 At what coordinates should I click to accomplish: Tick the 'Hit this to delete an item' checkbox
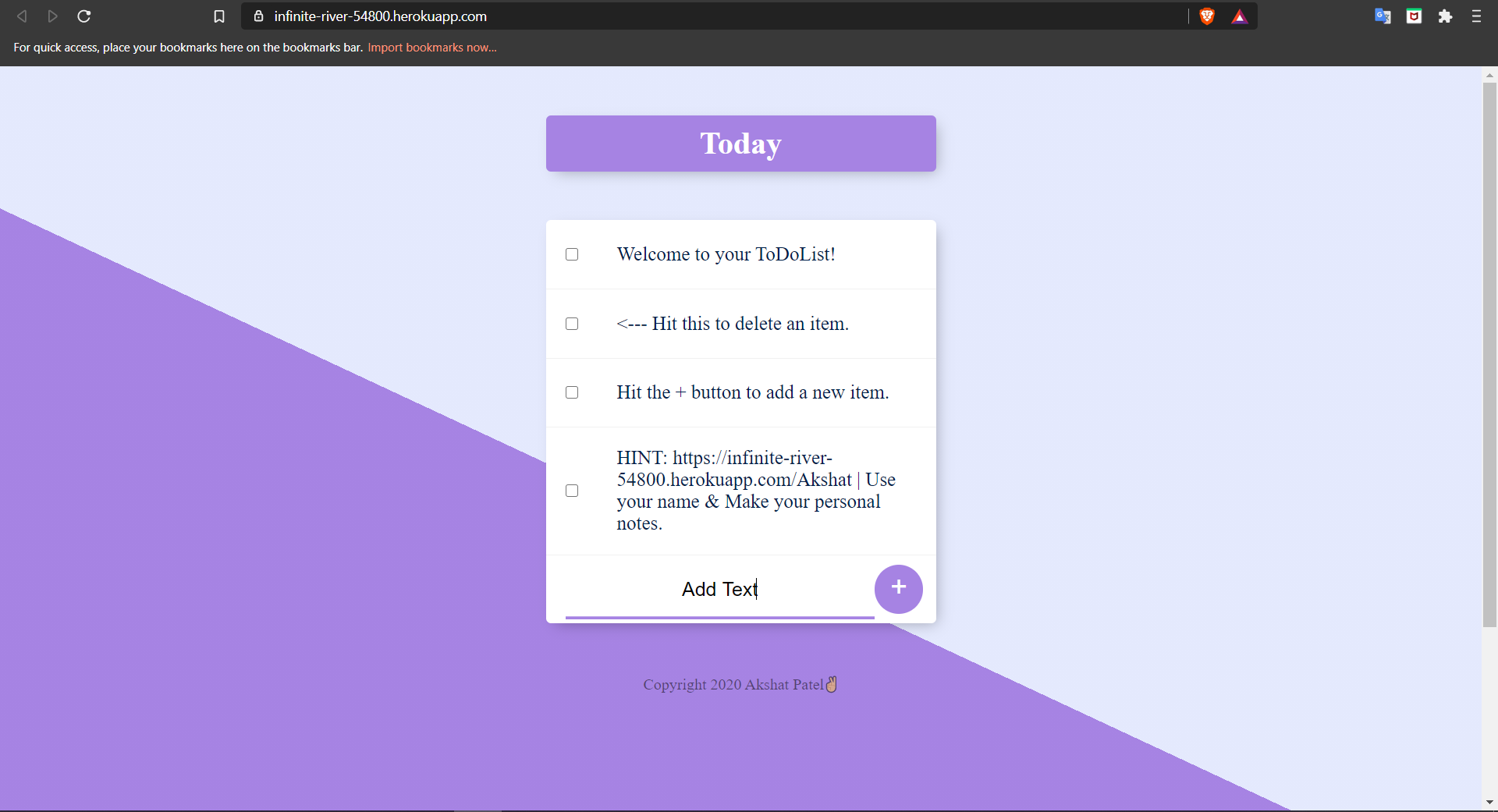coord(572,324)
